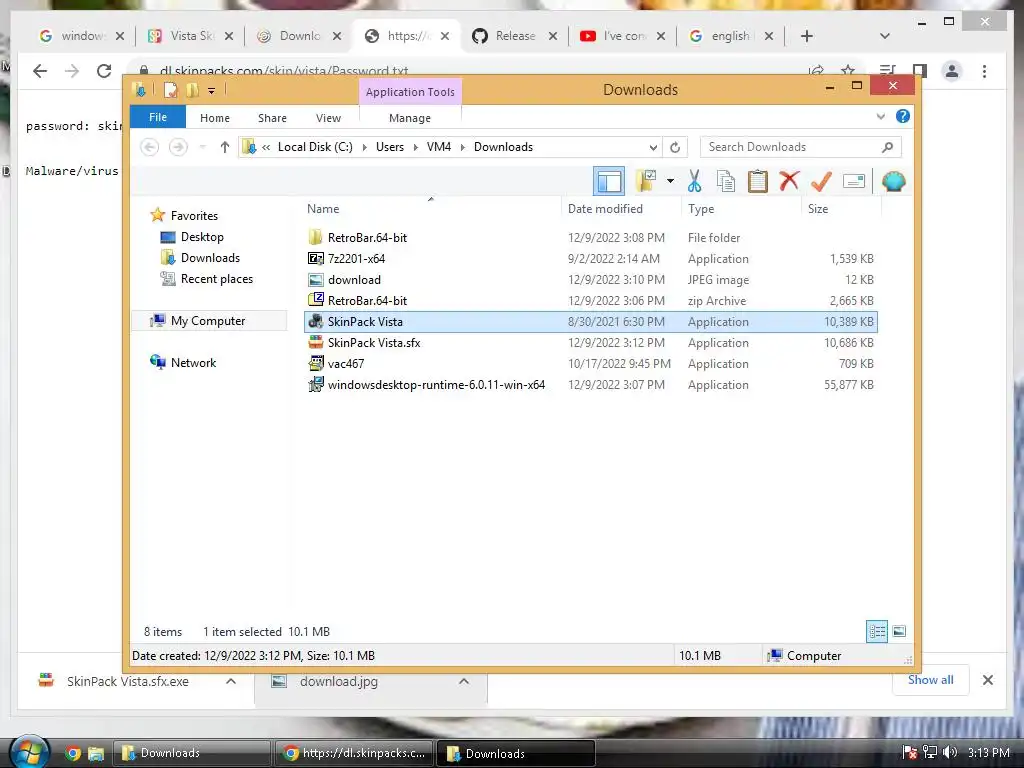Open recent locations dropdown arrow
1024x768 pixels.
pyautogui.click(x=202, y=147)
